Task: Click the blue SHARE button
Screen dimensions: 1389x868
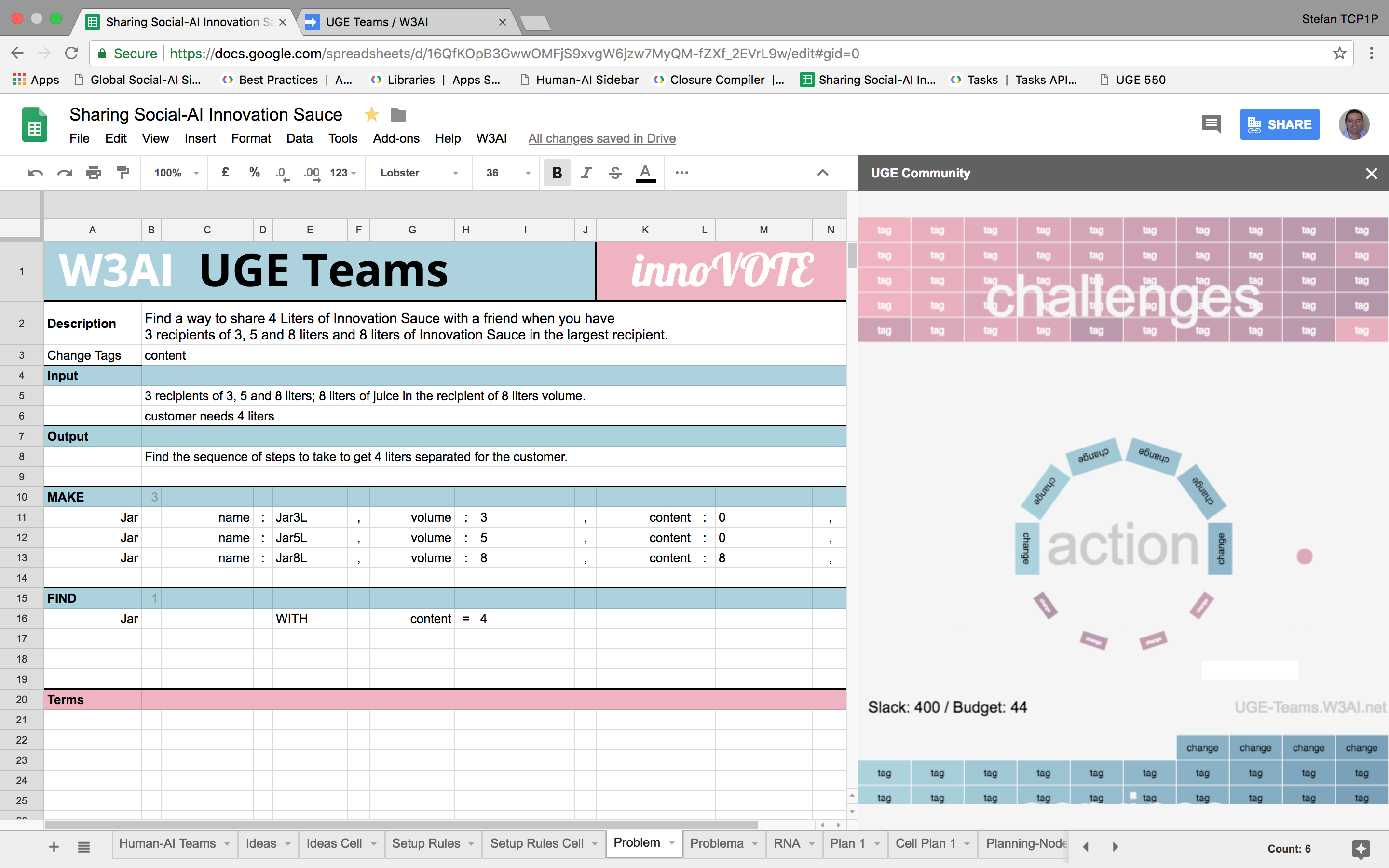Action: (x=1279, y=124)
